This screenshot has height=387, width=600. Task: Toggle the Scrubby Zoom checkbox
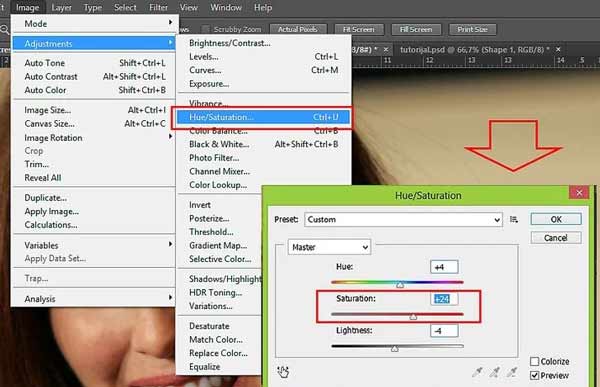(x=206, y=29)
